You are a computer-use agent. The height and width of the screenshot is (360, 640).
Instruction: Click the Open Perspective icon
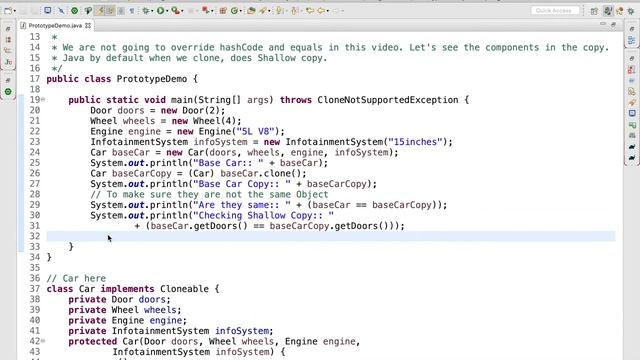pos(594,11)
